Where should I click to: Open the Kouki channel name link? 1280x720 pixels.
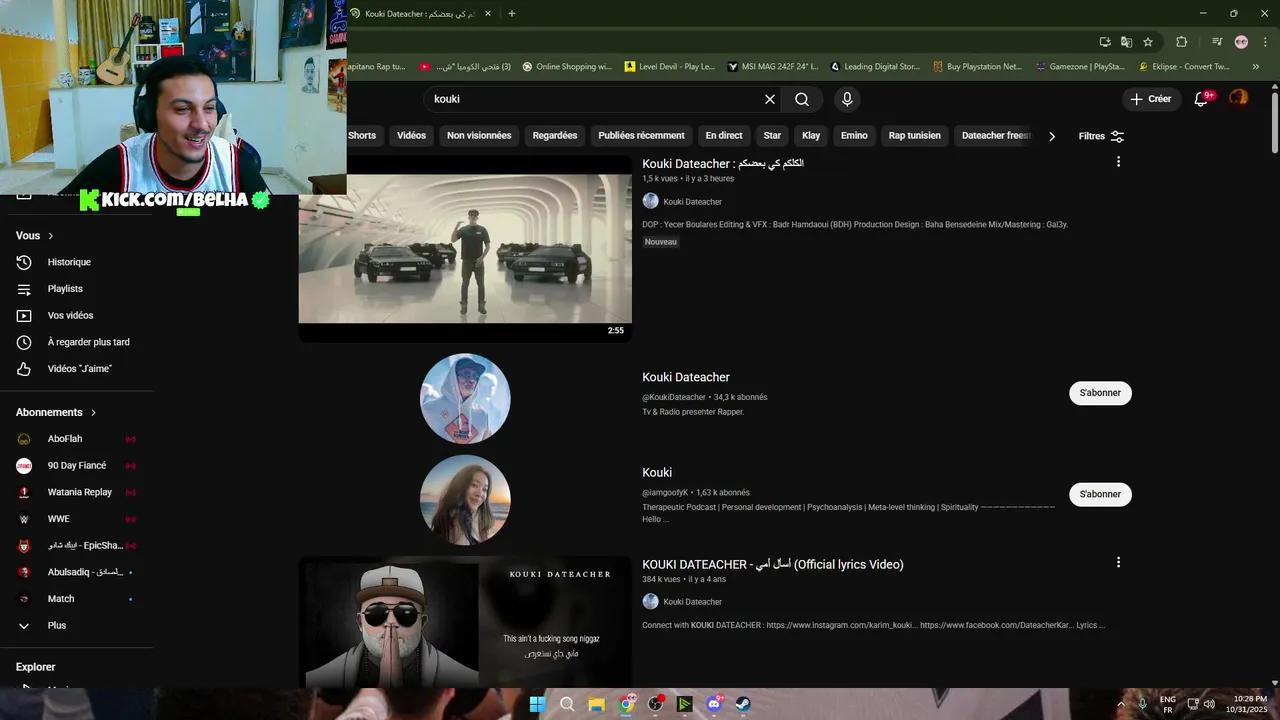(657, 472)
